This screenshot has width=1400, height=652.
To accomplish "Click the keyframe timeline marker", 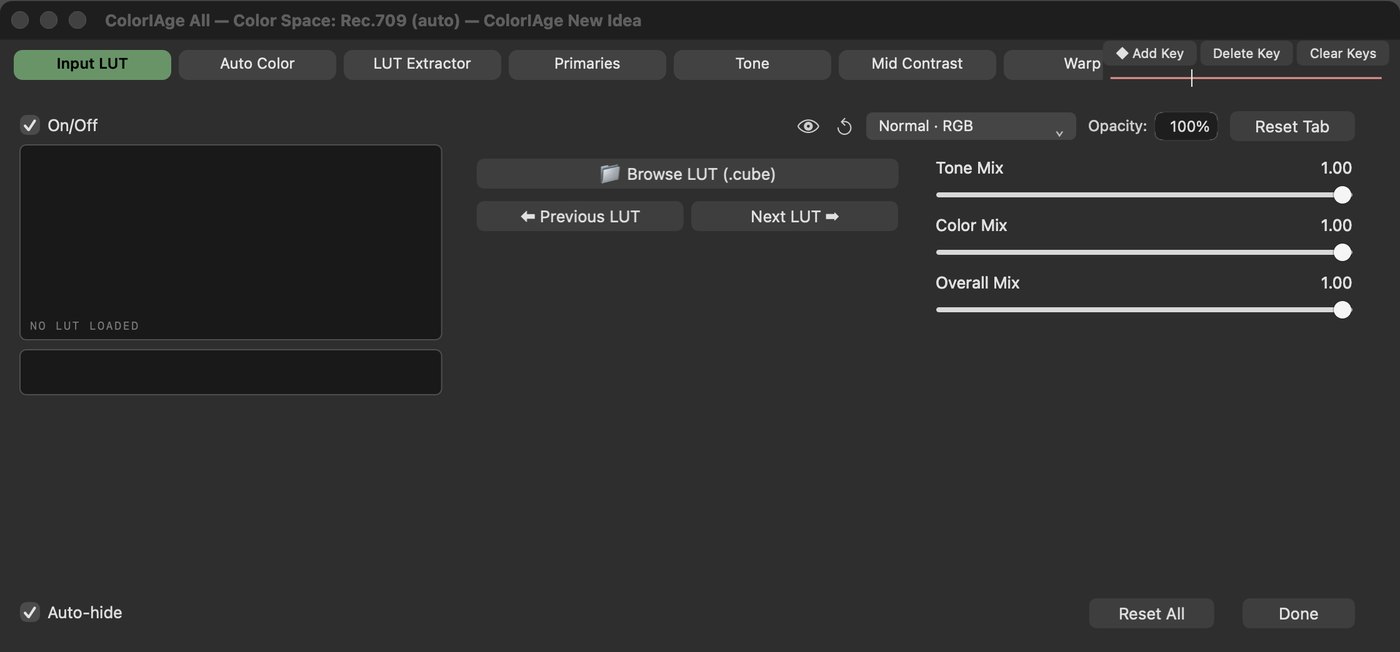I will click(1191, 78).
